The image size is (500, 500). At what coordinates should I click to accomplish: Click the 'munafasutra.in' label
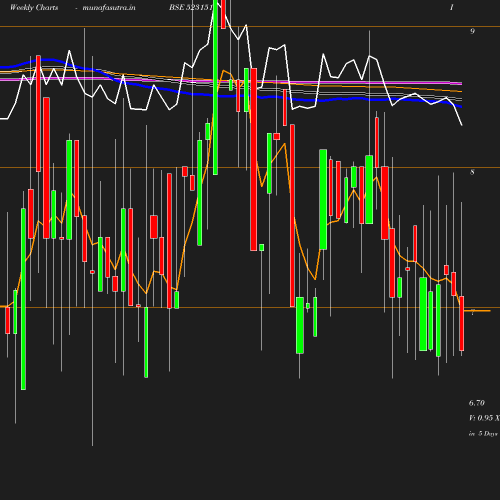(109, 7)
